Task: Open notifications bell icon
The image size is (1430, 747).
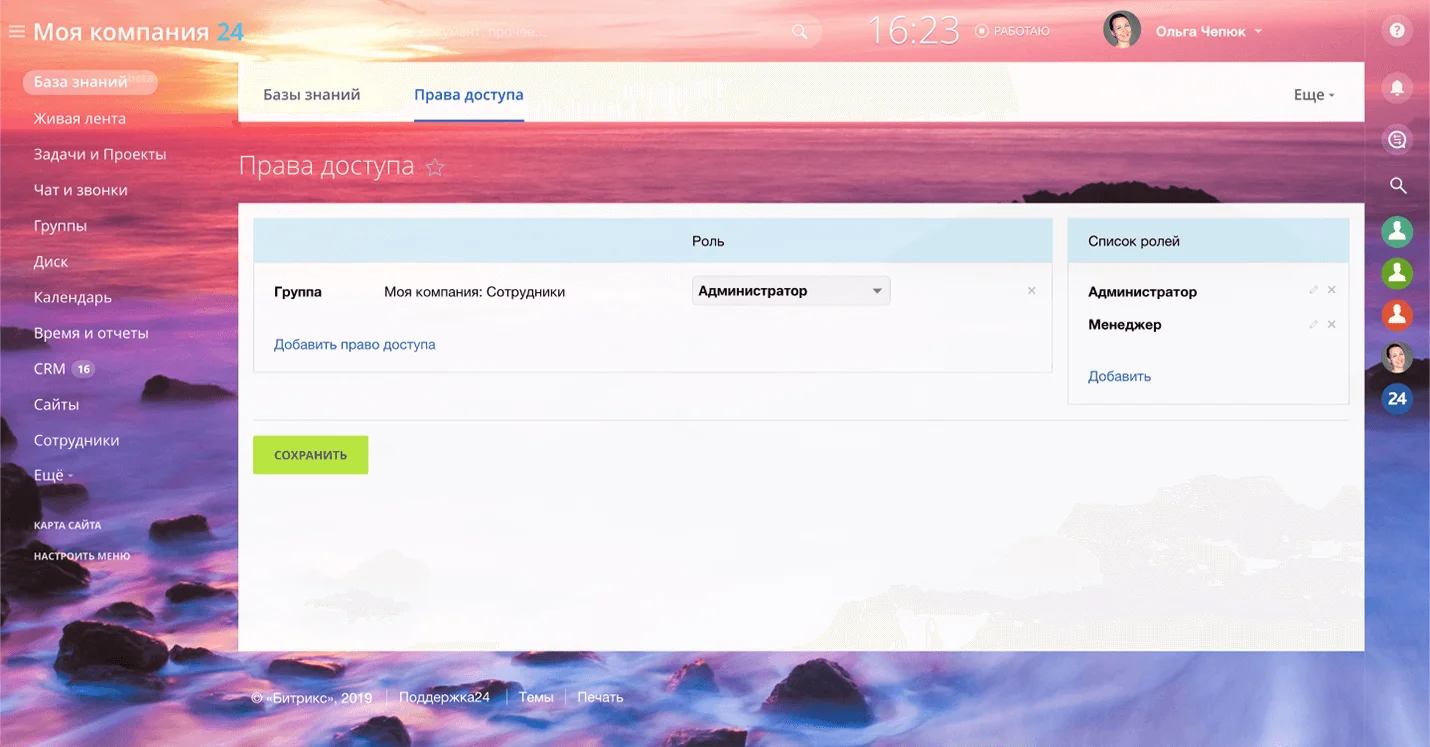Action: [1397, 88]
